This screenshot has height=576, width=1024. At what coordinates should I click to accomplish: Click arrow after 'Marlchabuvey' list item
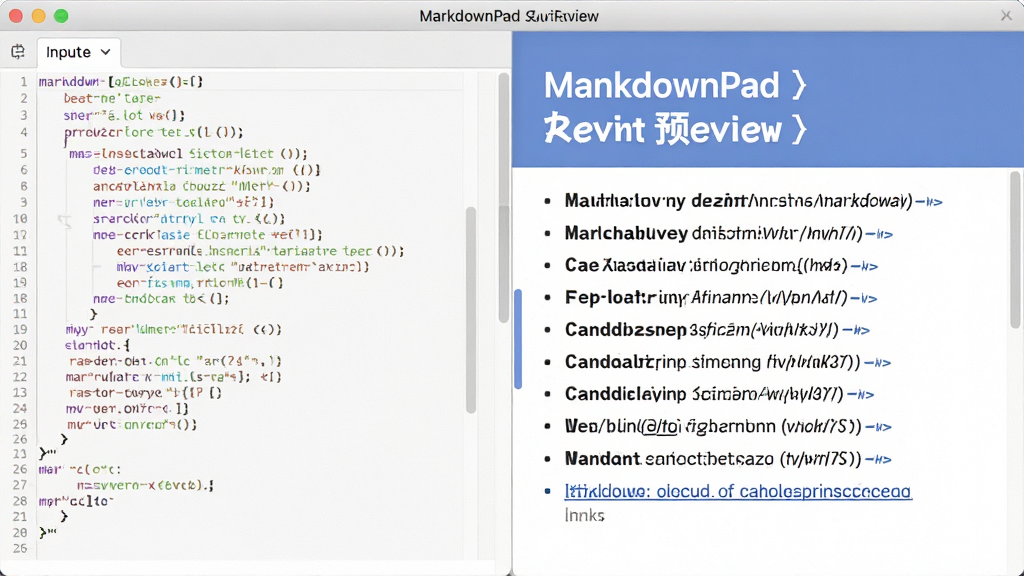(x=879, y=234)
